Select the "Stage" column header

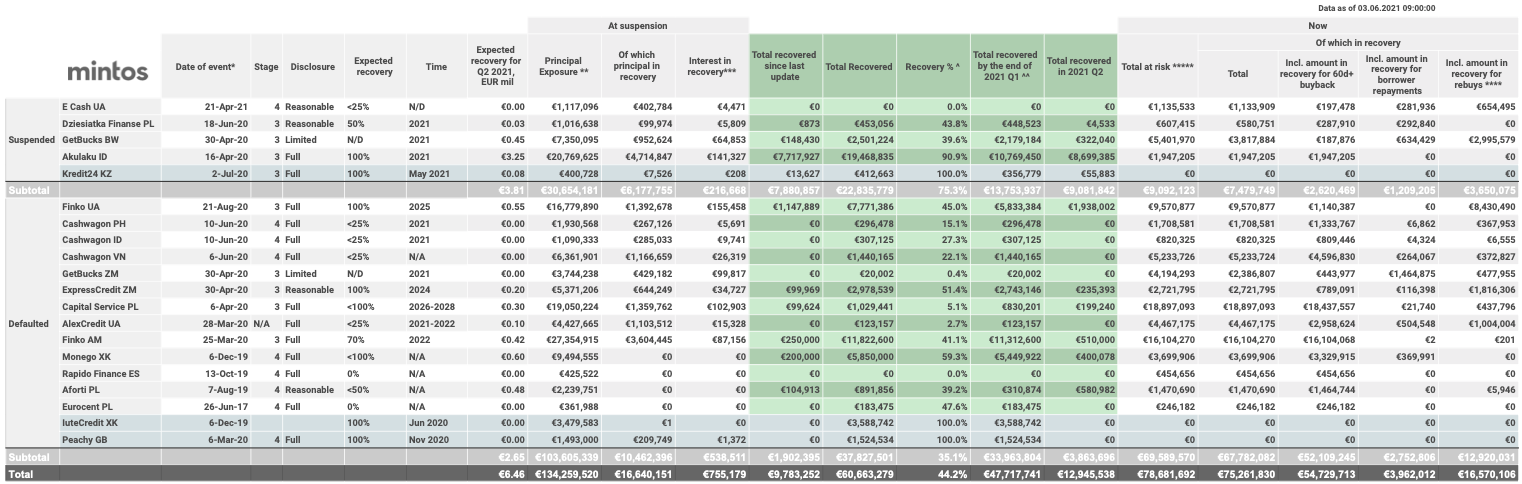[x=266, y=66]
